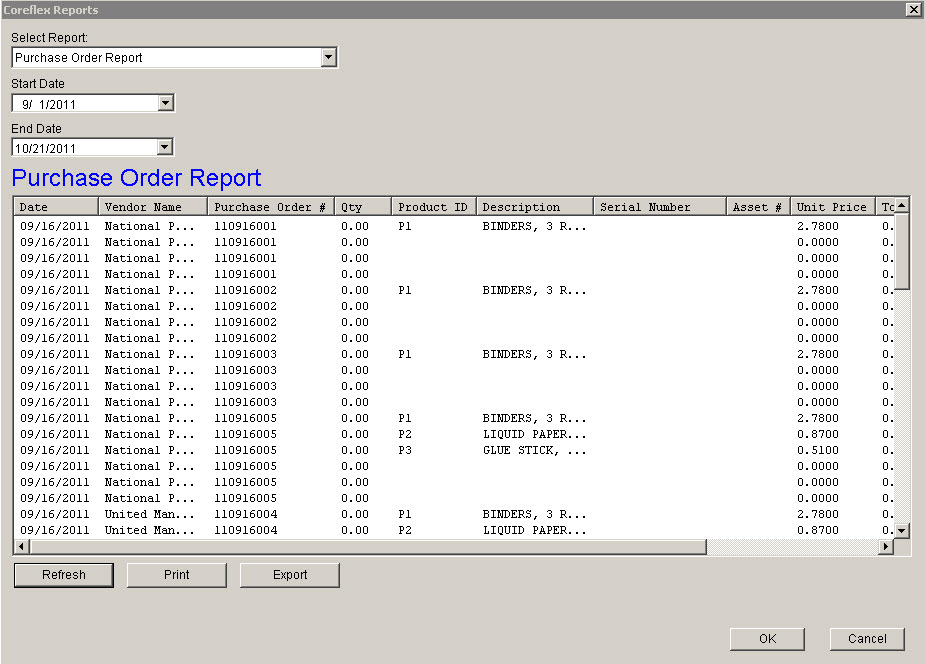Viewport: 925px width, 664px height.
Task: Export the report with the Export button
Action: 290,575
